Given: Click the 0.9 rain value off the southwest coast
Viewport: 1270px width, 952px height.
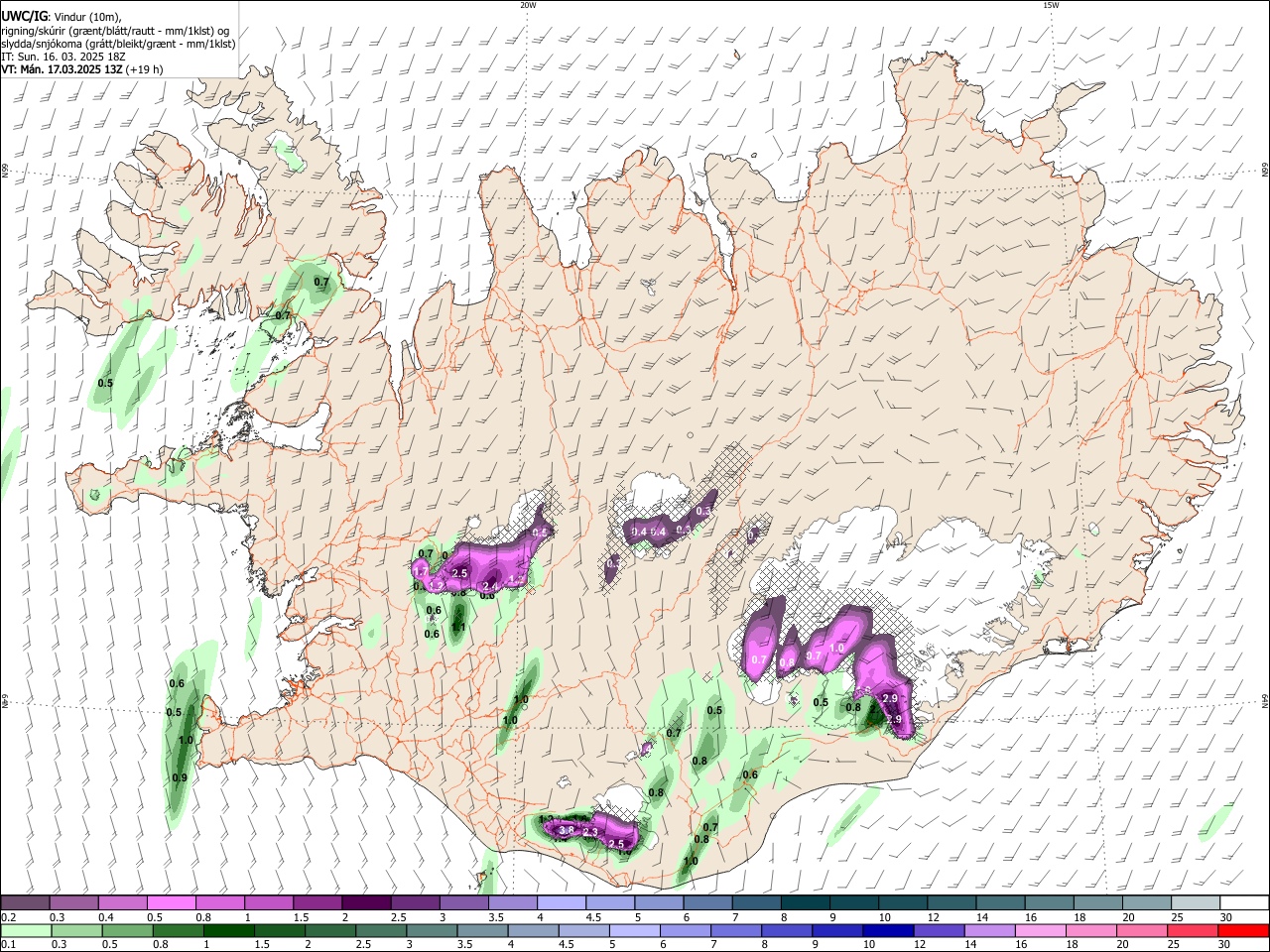Looking at the screenshot, I should tap(180, 778).
